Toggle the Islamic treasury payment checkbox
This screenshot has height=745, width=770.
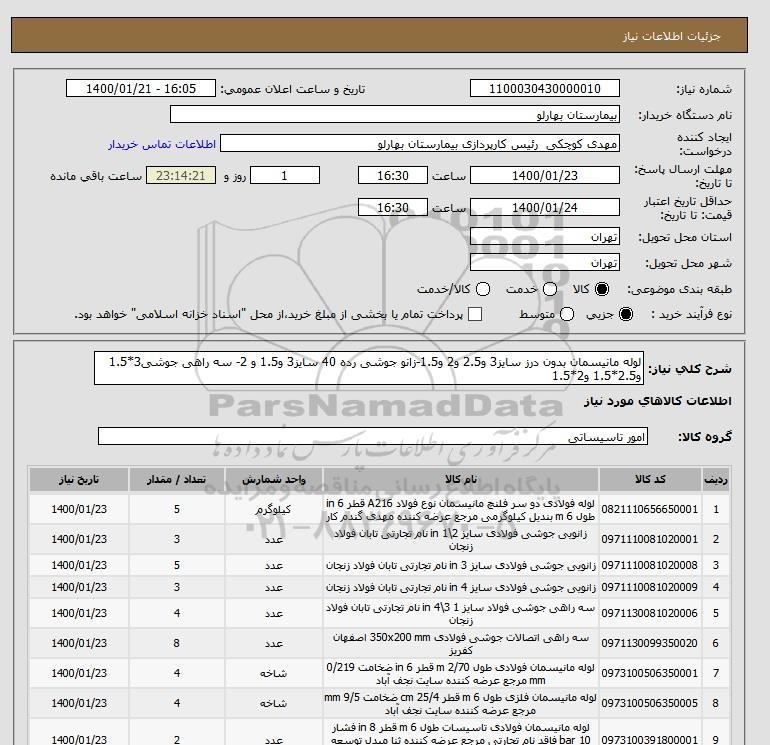coord(475,314)
